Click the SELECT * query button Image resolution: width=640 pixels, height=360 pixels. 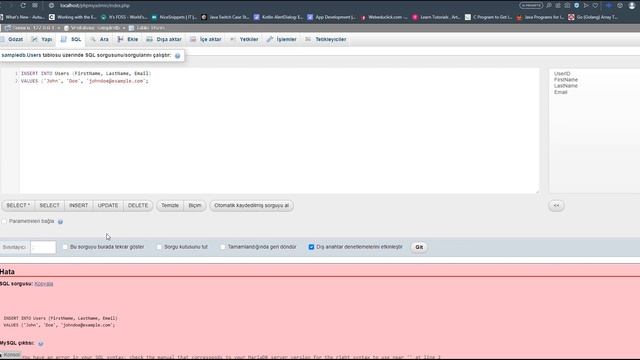pos(18,205)
